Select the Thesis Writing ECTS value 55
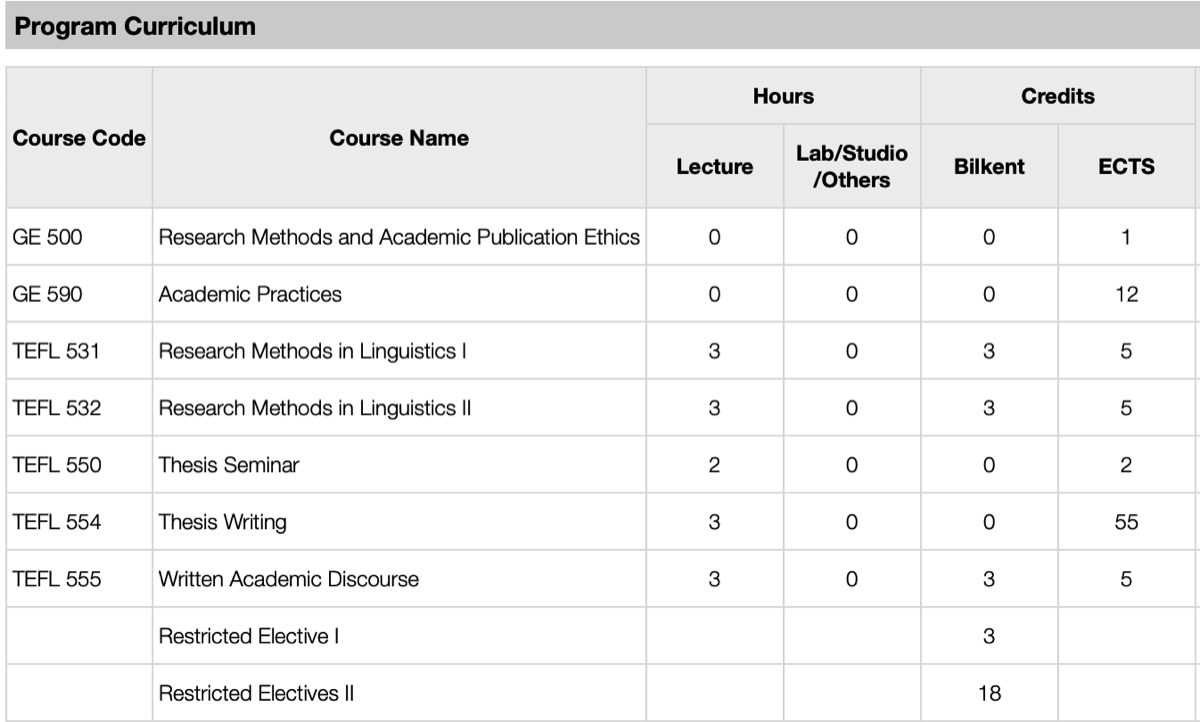Screen dimensions: 1200x722 1126,522
